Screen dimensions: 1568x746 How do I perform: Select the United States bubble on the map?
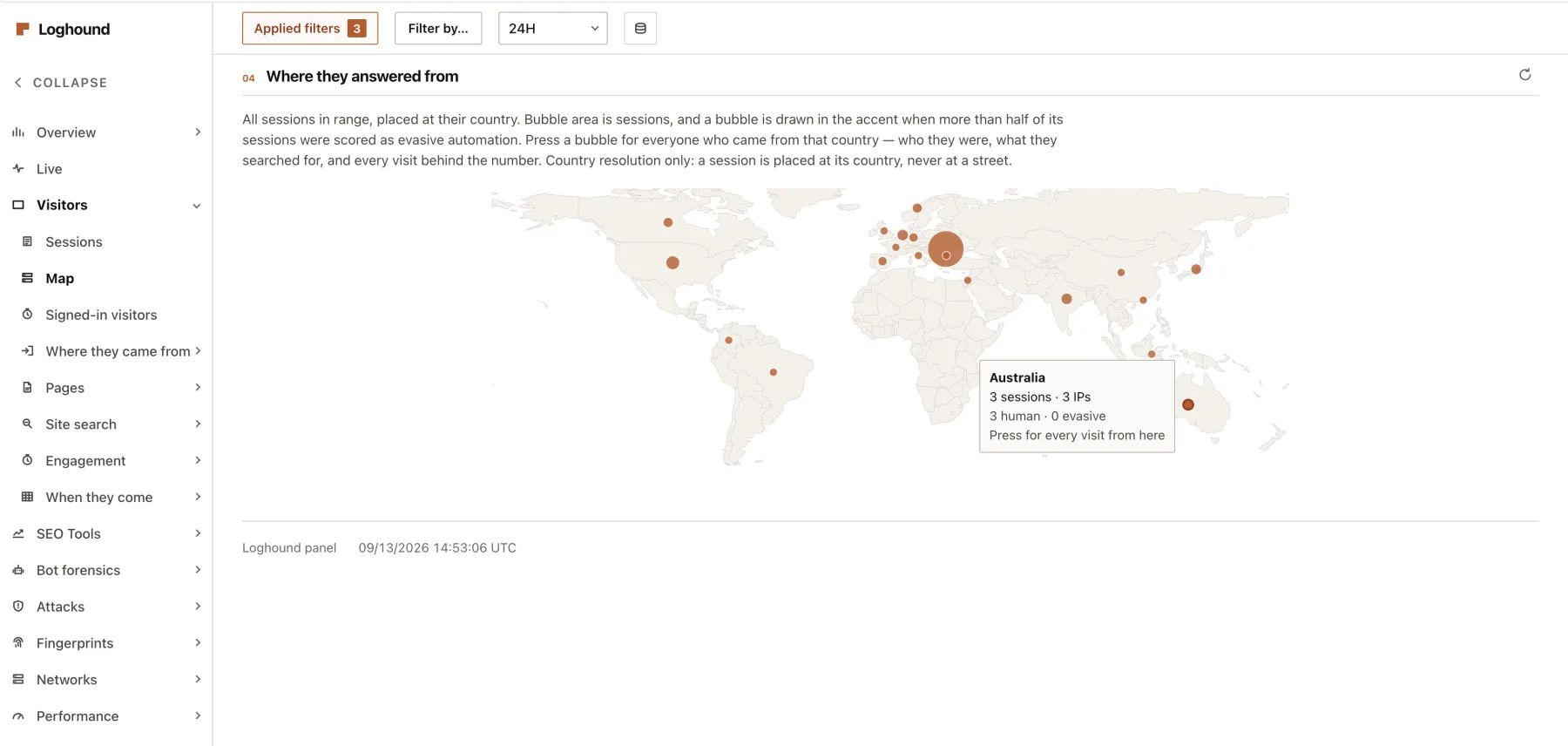coord(672,262)
